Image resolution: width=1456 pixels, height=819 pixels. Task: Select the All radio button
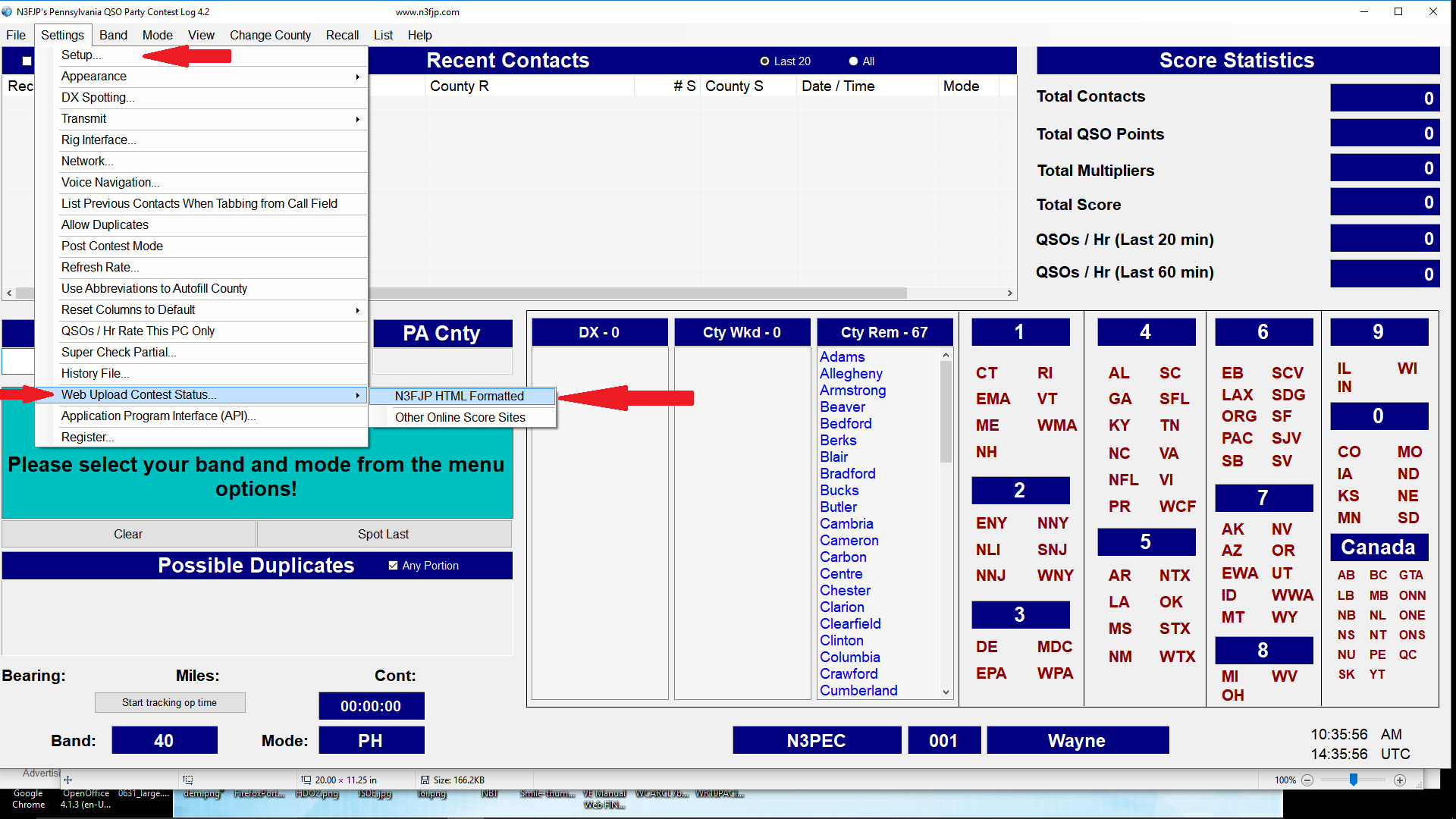(x=853, y=61)
